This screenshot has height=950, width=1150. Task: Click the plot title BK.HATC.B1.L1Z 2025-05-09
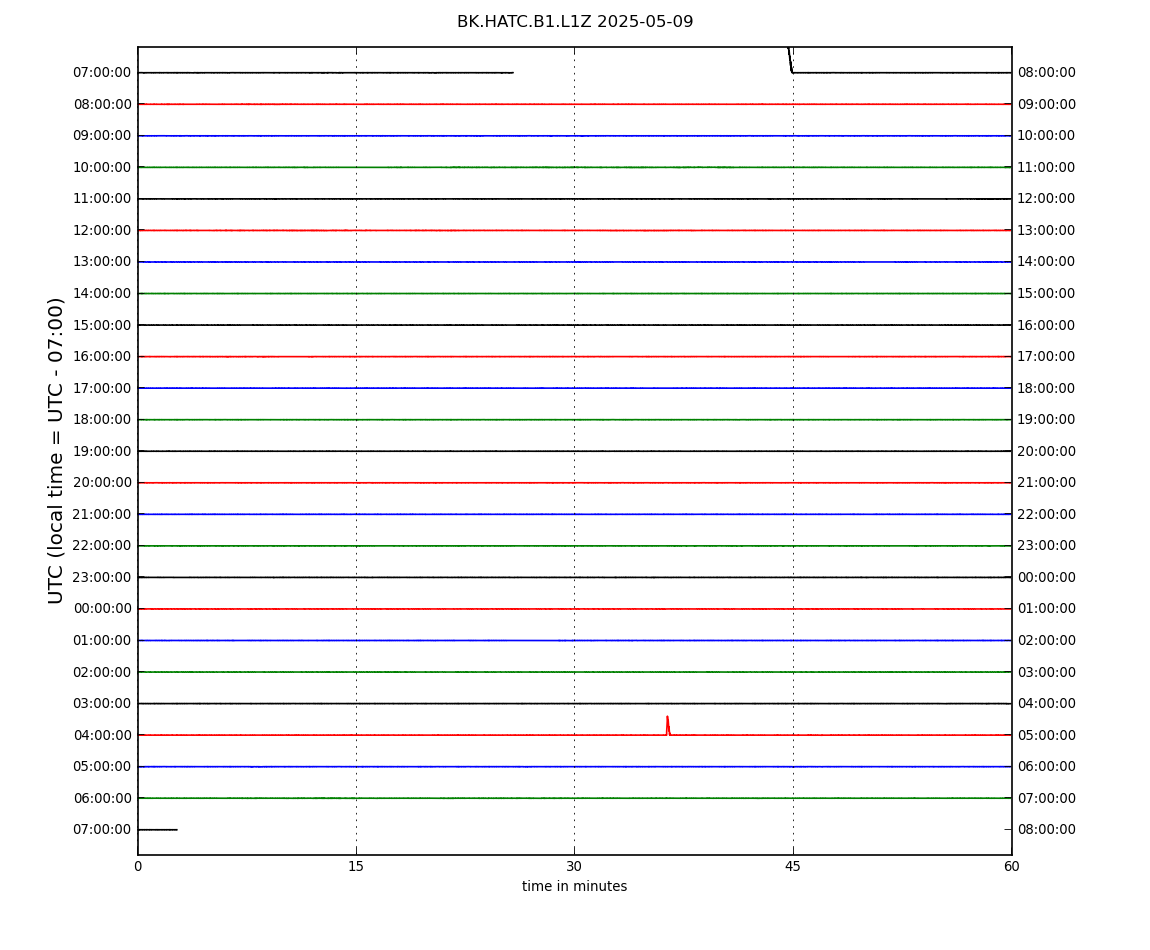tap(575, 22)
